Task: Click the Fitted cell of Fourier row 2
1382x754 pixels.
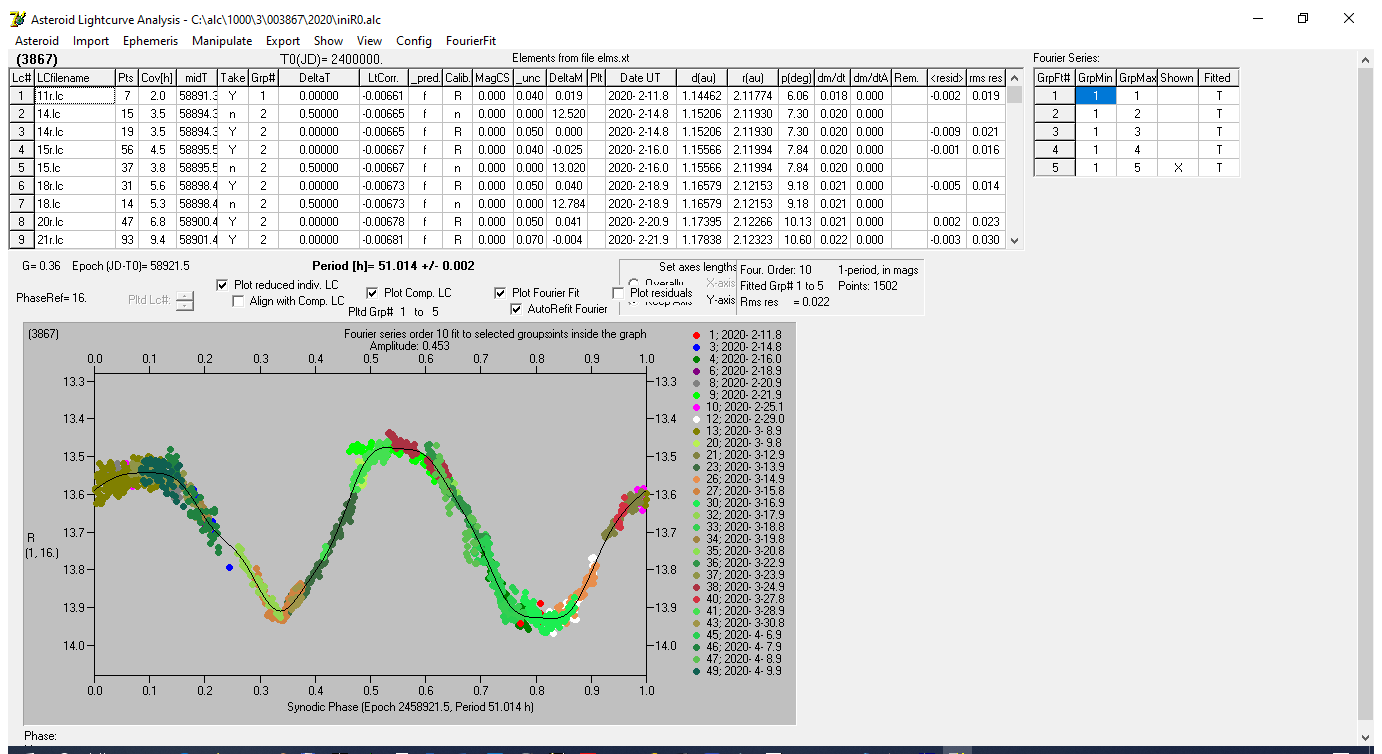Action: (x=1219, y=114)
